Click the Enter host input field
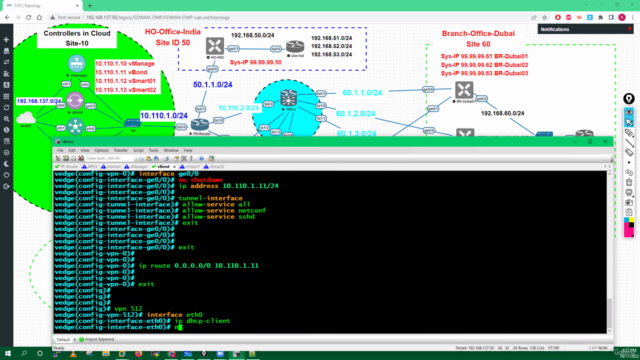 pyautogui.click(x=109, y=158)
